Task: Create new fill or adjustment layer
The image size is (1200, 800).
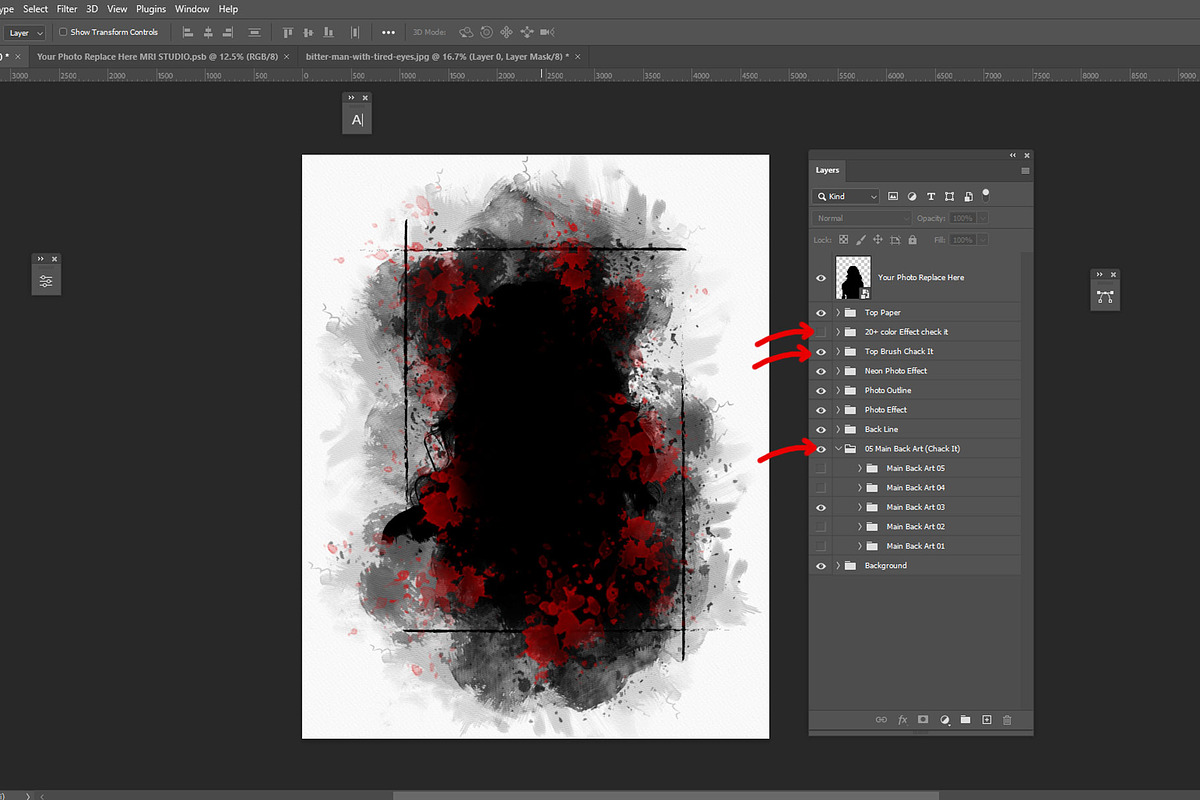Action: pyautogui.click(x=944, y=720)
